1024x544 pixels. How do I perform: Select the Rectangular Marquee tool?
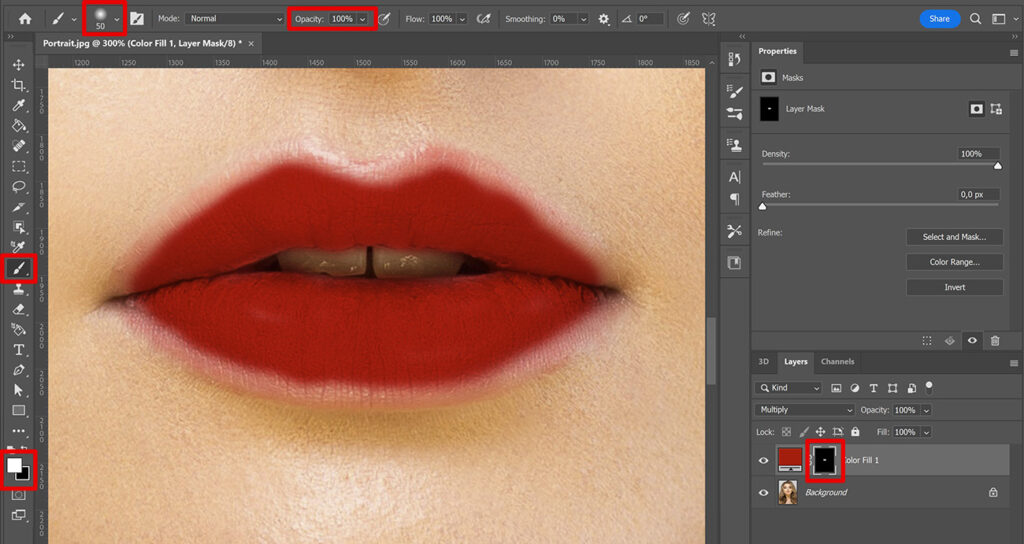point(18,166)
